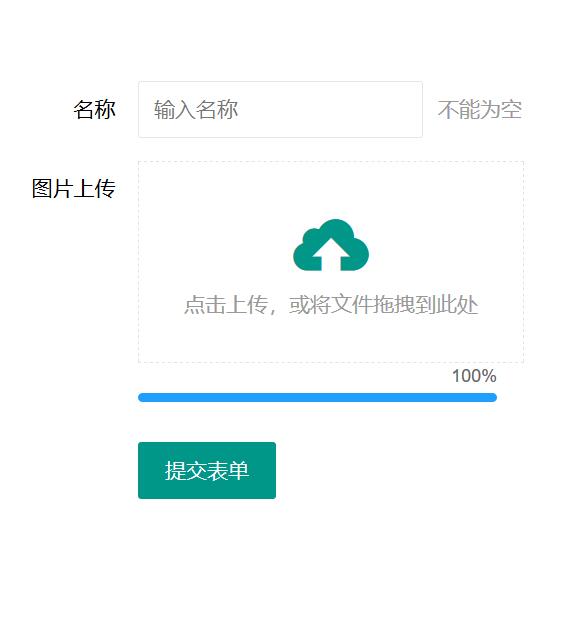The image size is (569, 630).
Task: Click the 不能为空 validation hint
Action: pyautogui.click(x=480, y=109)
